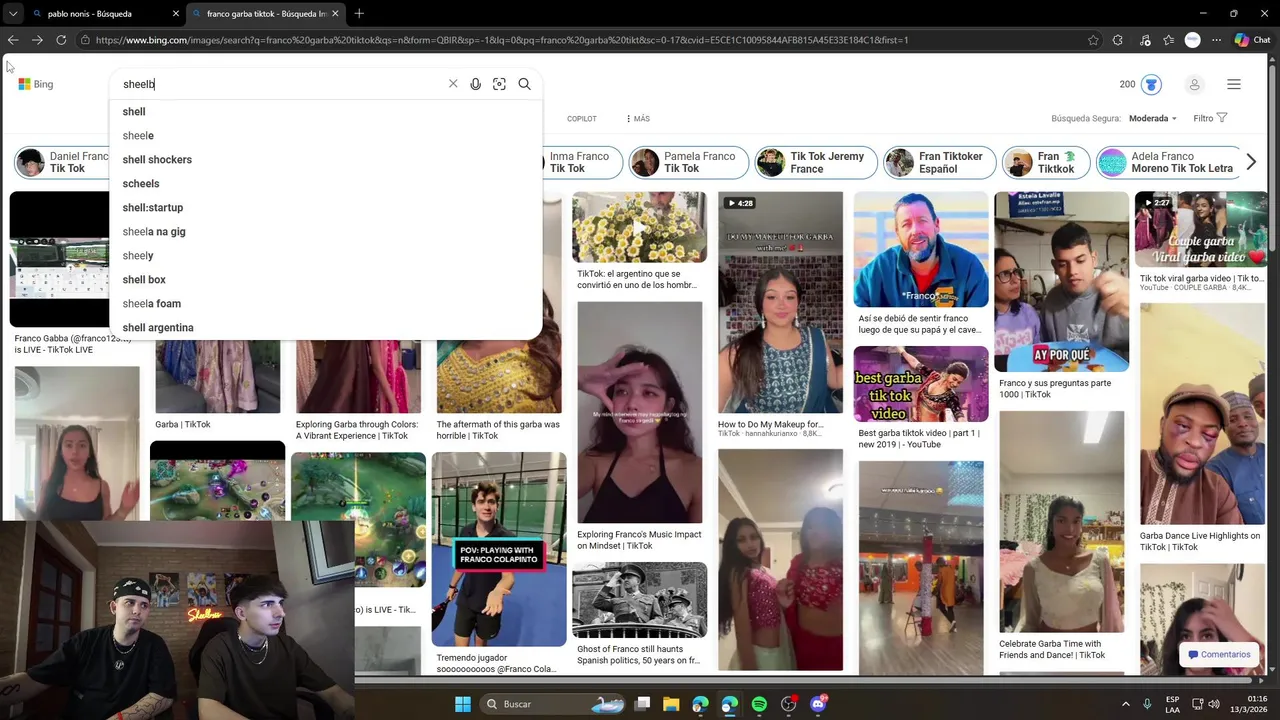Open the Bing hamburger settings menu
The image size is (1280, 720).
point(1234,84)
